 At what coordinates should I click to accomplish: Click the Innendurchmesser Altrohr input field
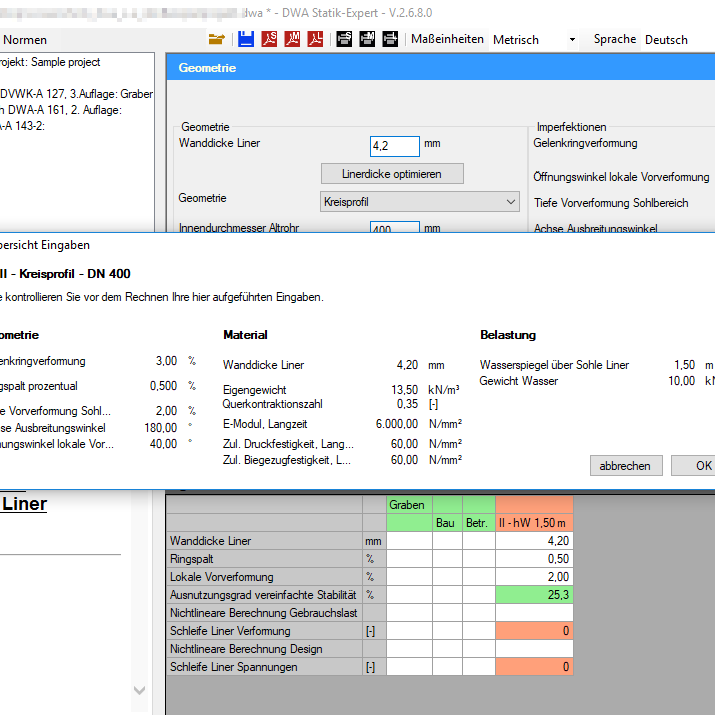394,229
